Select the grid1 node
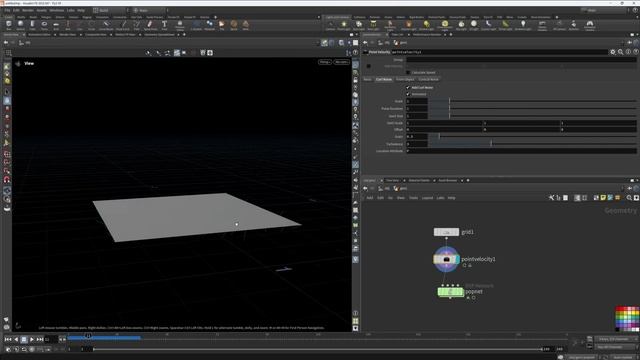Image resolution: width=640 pixels, height=360 pixels. tap(446, 232)
